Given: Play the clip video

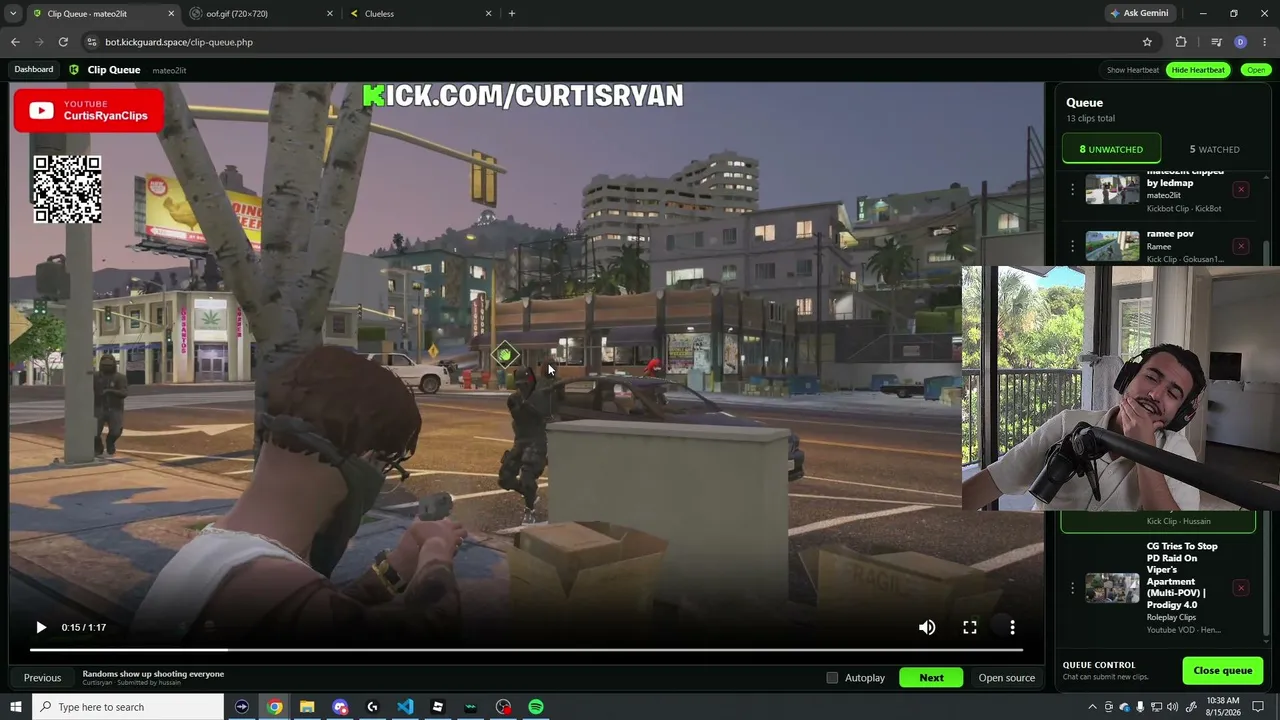Looking at the screenshot, I should tap(41, 627).
